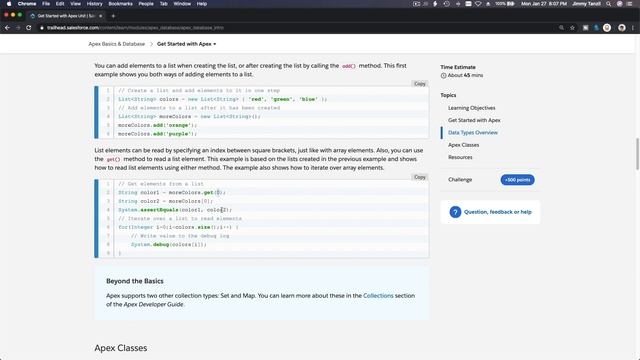Open the Help menu
This screenshot has height=360, width=640.
tap(202, 4)
